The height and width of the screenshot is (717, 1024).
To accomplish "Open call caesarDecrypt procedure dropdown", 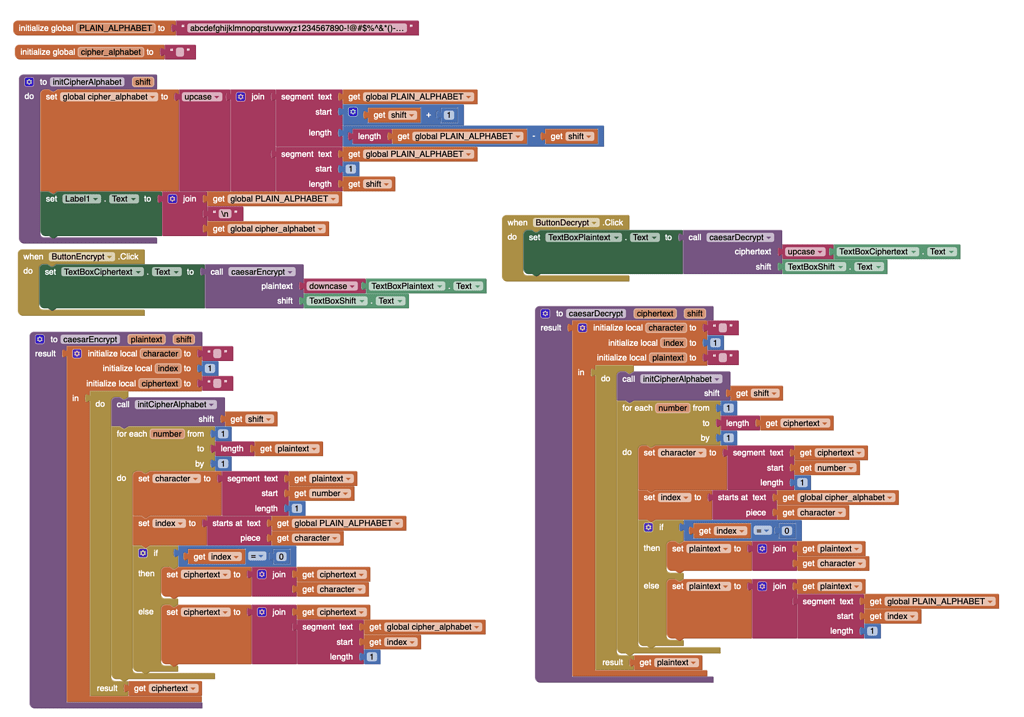I will click(741, 238).
